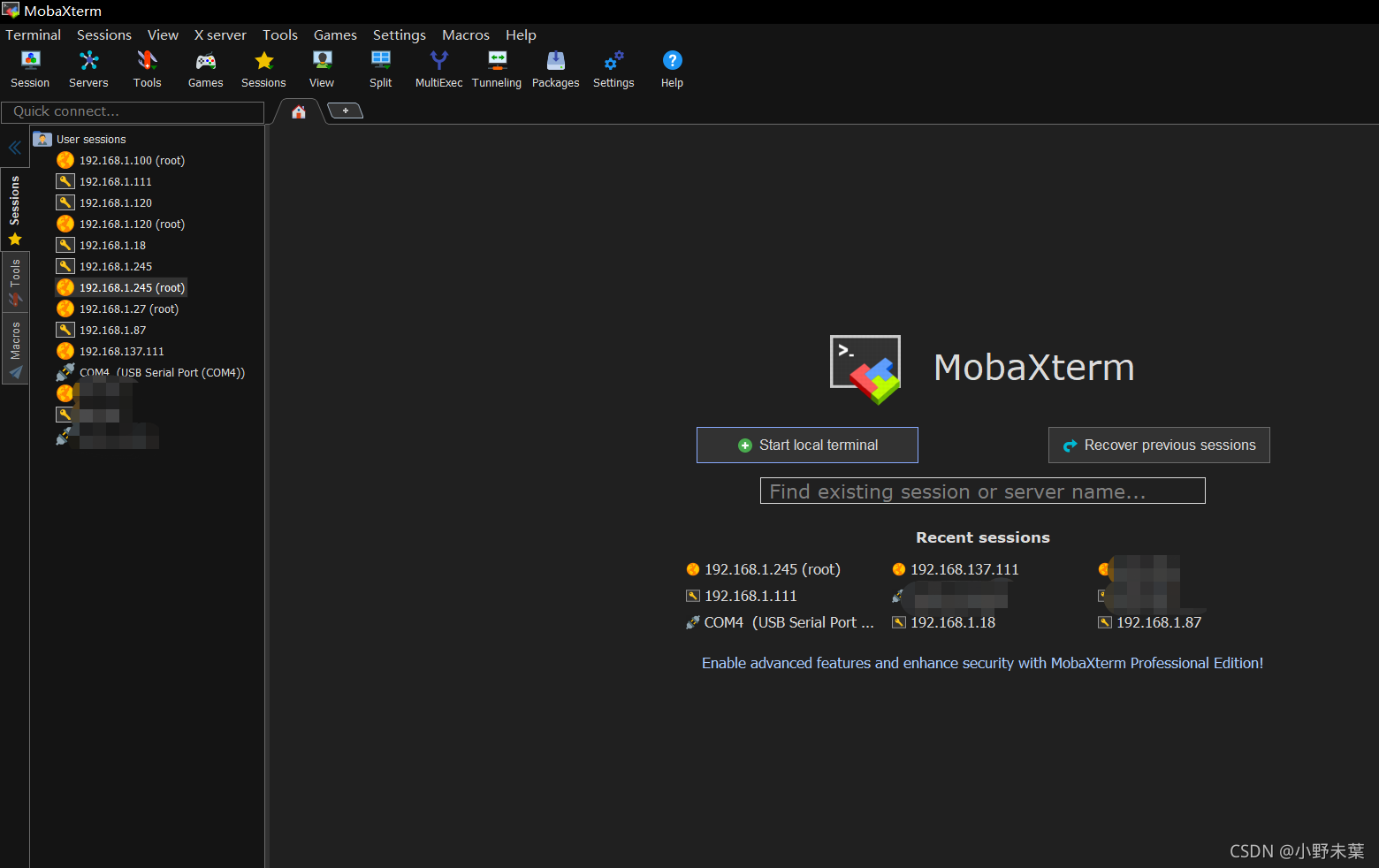Click the Start local terminal button
The height and width of the screenshot is (868, 1379).
coord(807,445)
